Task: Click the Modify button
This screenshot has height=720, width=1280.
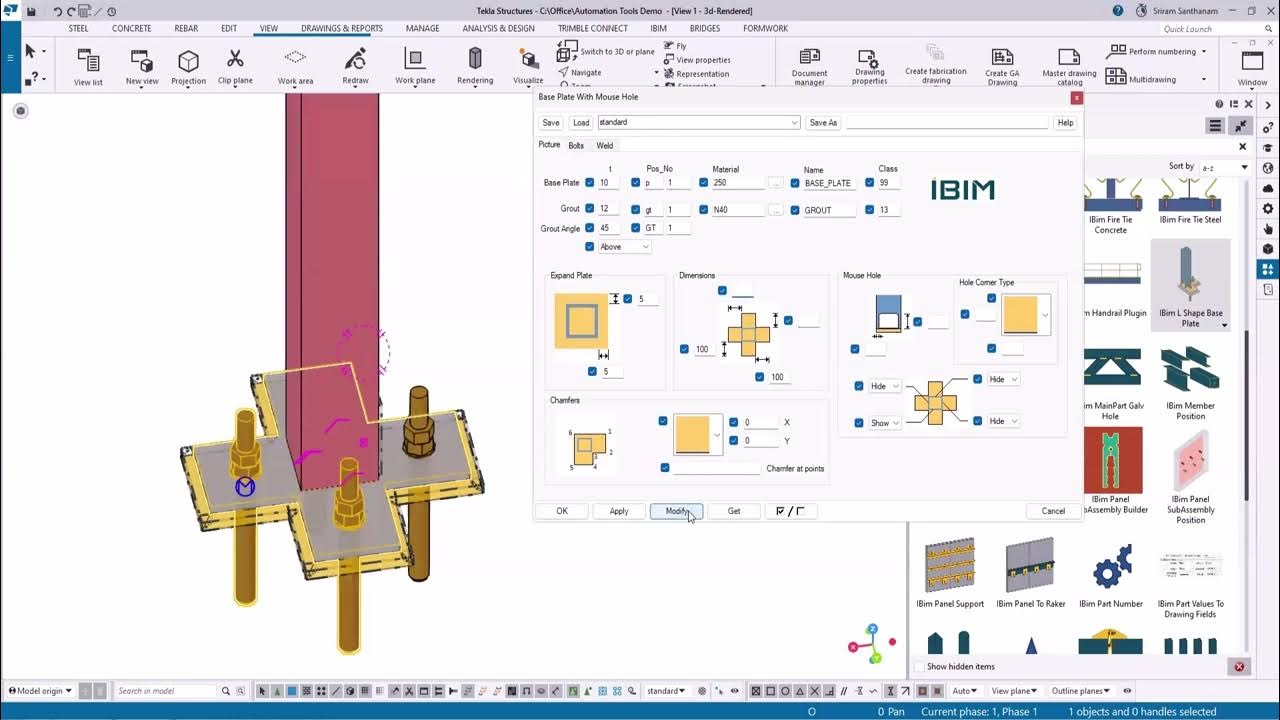Action: point(677,511)
